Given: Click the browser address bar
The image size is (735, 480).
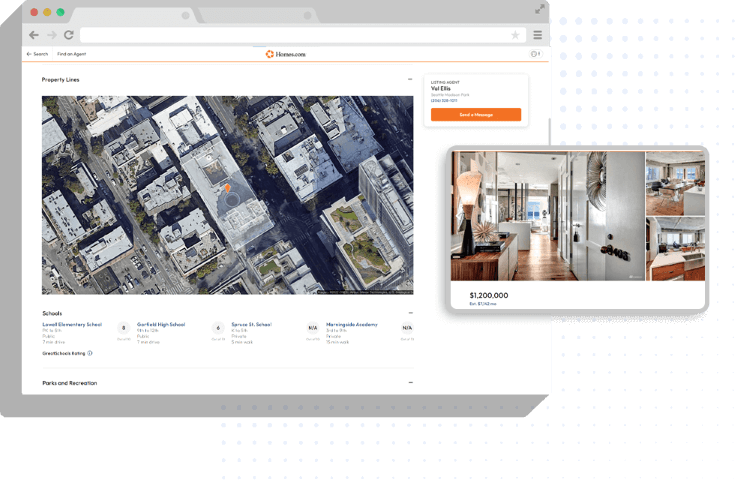Looking at the screenshot, I should coord(302,35).
